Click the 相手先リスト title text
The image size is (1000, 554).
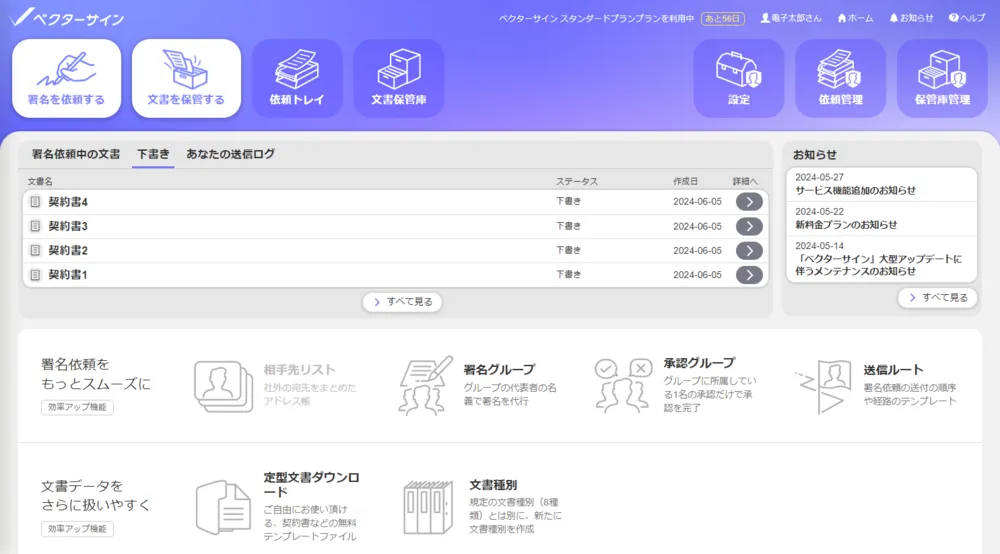pyautogui.click(x=299, y=370)
